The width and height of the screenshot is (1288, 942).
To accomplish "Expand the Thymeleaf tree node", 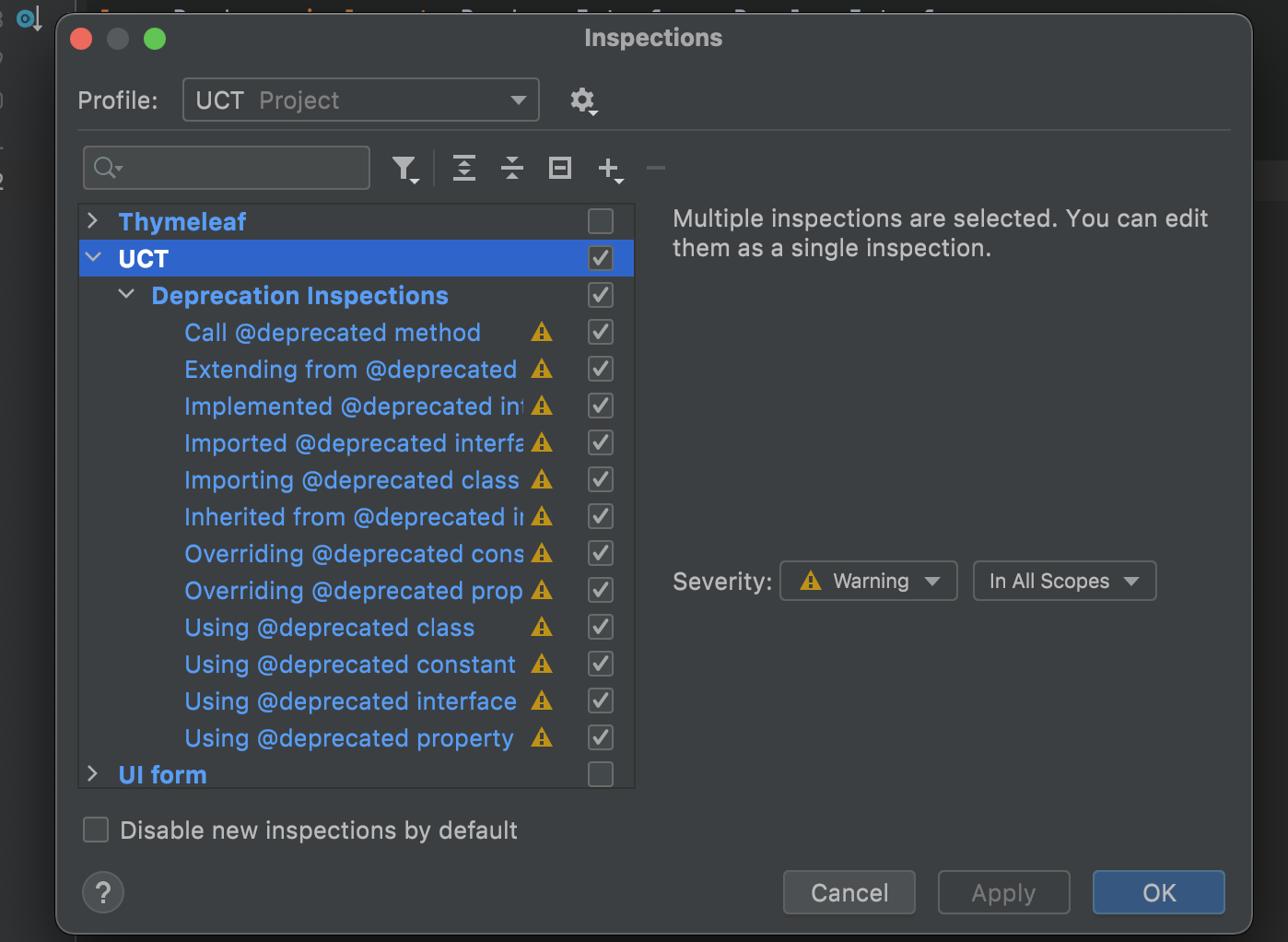I will [92, 220].
